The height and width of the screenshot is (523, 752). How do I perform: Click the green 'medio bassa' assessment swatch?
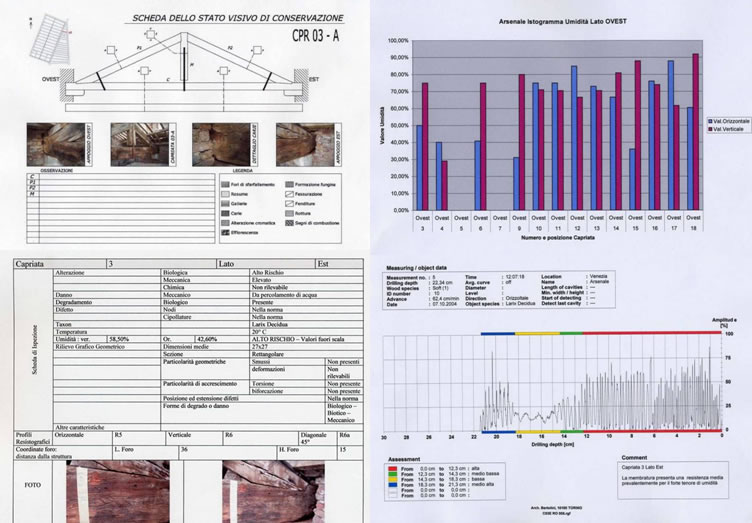click(x=393, y=474)
